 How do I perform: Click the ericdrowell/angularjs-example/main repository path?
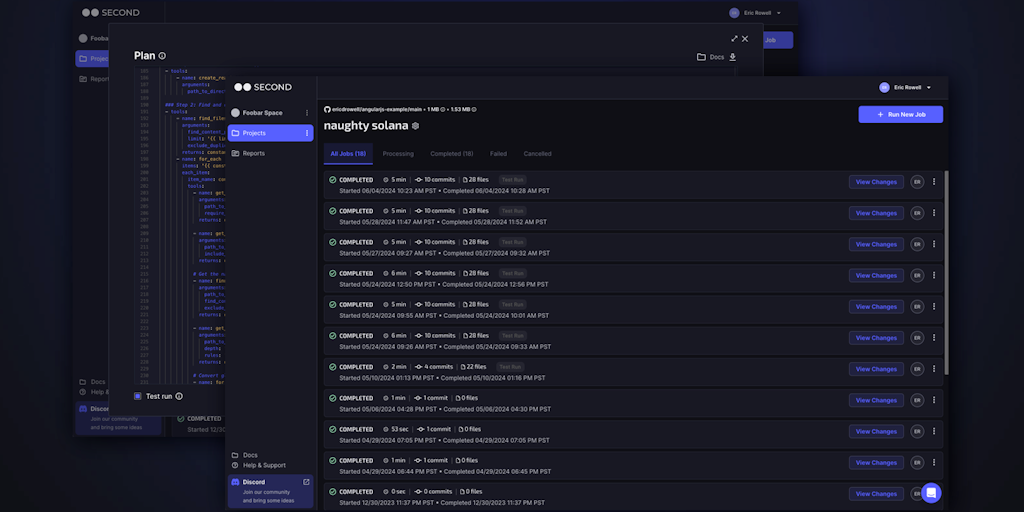tap(377, 109)
